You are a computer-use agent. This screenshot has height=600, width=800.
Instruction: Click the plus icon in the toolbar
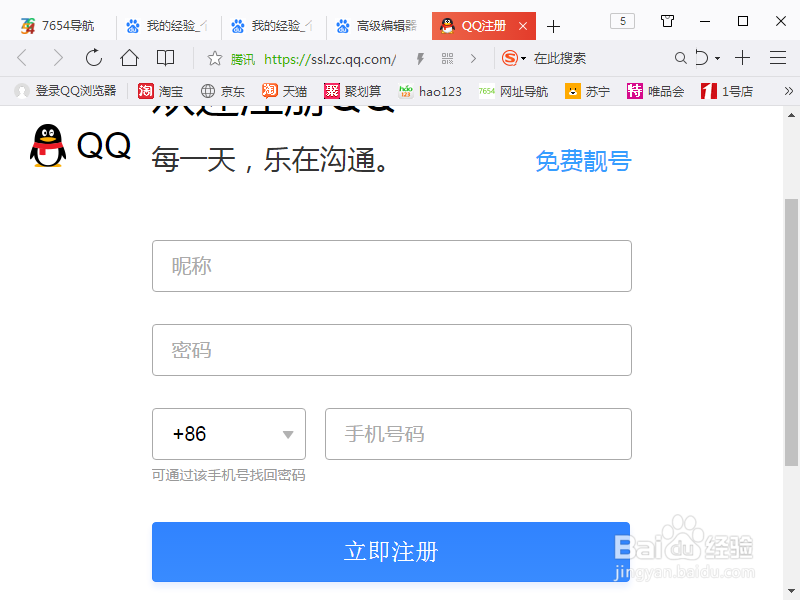(x=742, y=58)
